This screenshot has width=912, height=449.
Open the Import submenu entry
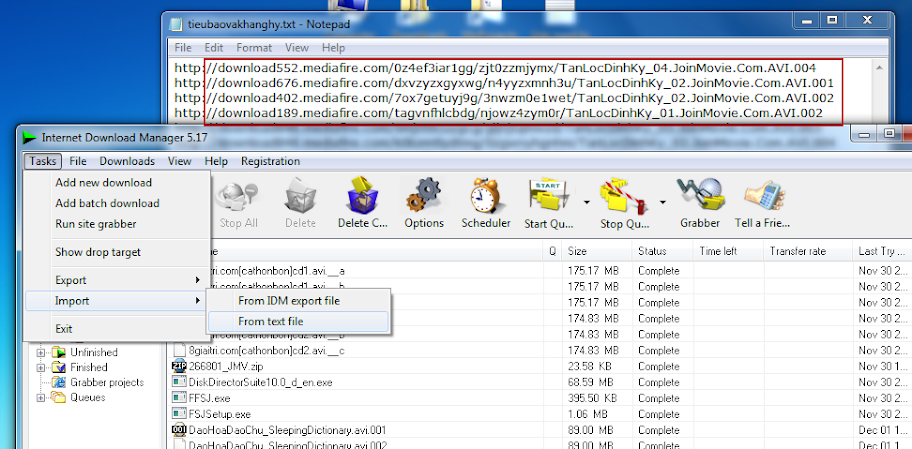pyautogui.click(x=116, y=301)
